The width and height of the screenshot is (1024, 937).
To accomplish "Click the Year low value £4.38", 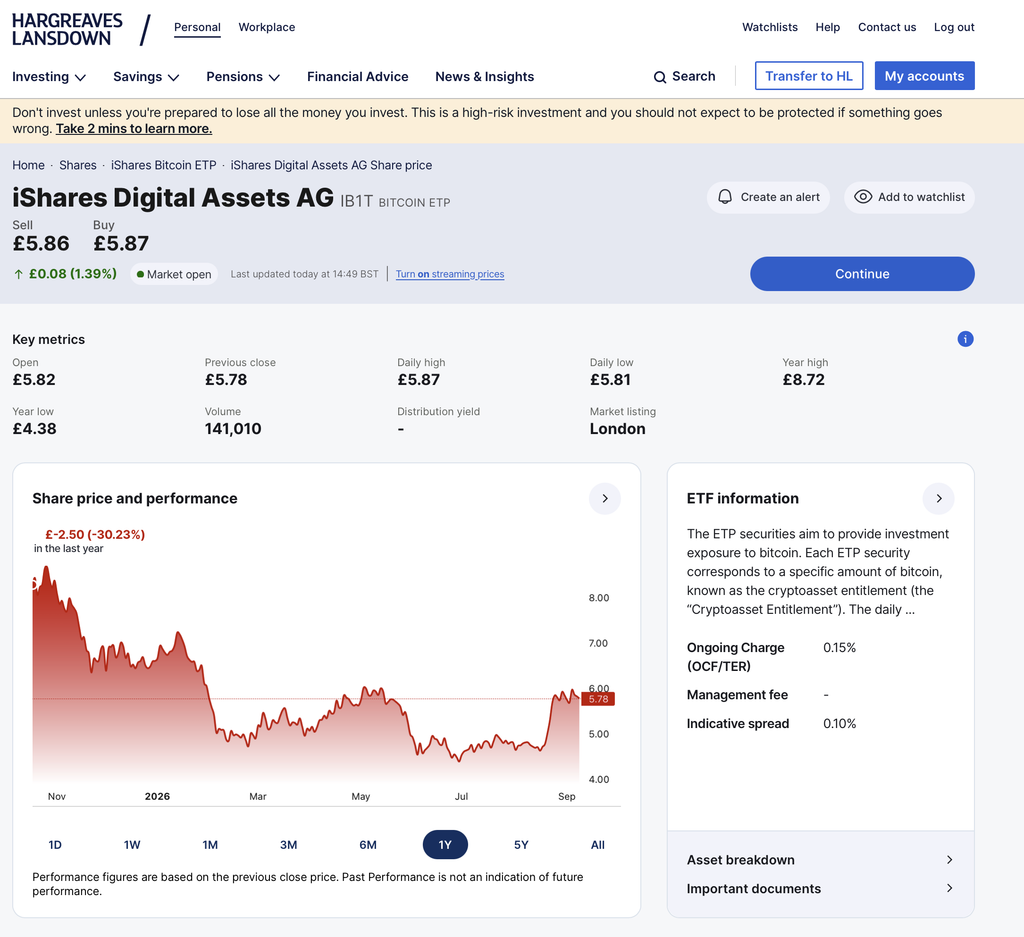I will (x=34, y=429).
